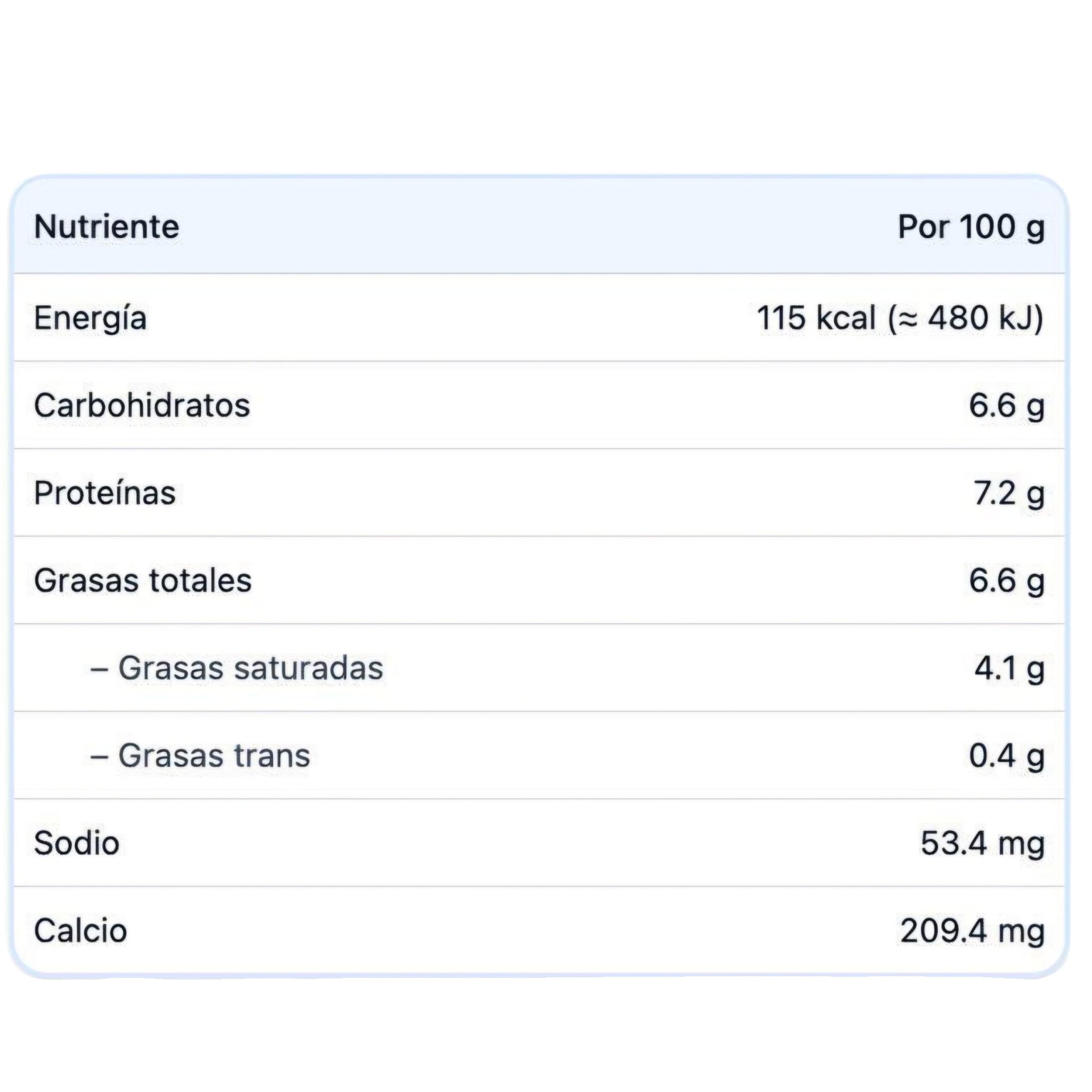Select the Energía row label
The width and height of the screenshot is (1092, 1092).
pyautogui.click(x=91, y=318)
